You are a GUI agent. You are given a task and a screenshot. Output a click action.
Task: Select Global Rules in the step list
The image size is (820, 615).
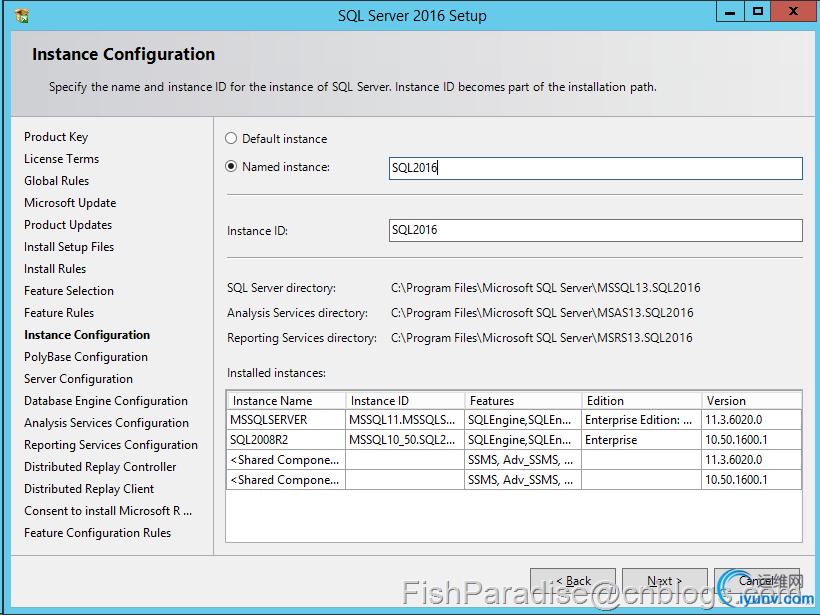click(x=56, y=181)
